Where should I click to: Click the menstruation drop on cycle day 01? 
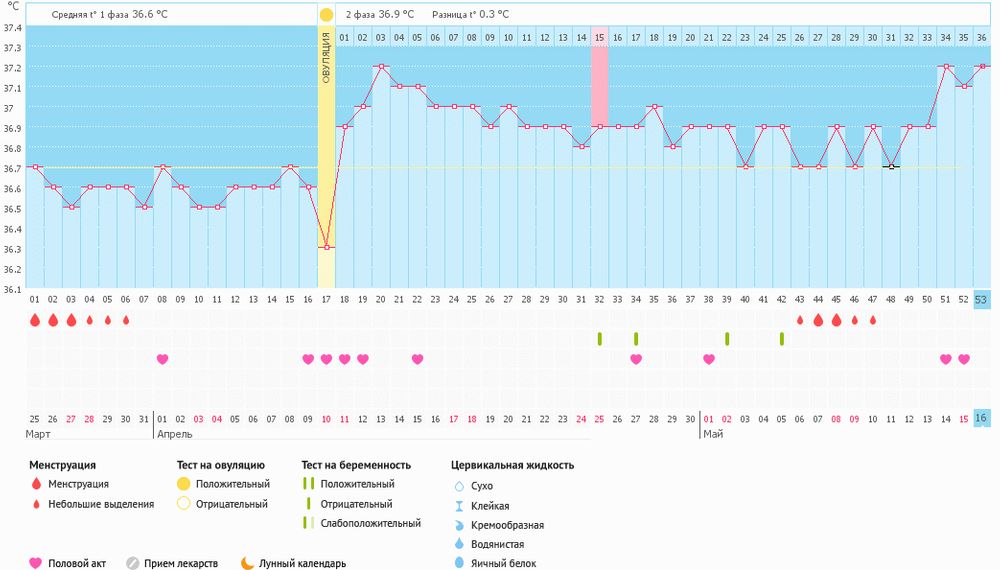pos(35,320)
